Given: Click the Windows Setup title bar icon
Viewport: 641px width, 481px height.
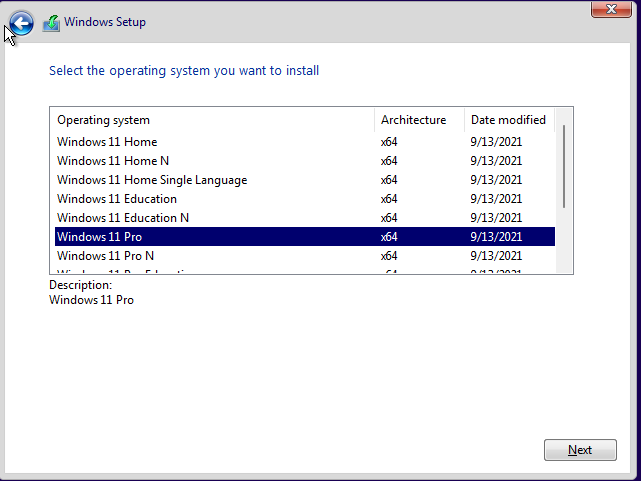Looking at the screenshot, I should pos(51,23).
